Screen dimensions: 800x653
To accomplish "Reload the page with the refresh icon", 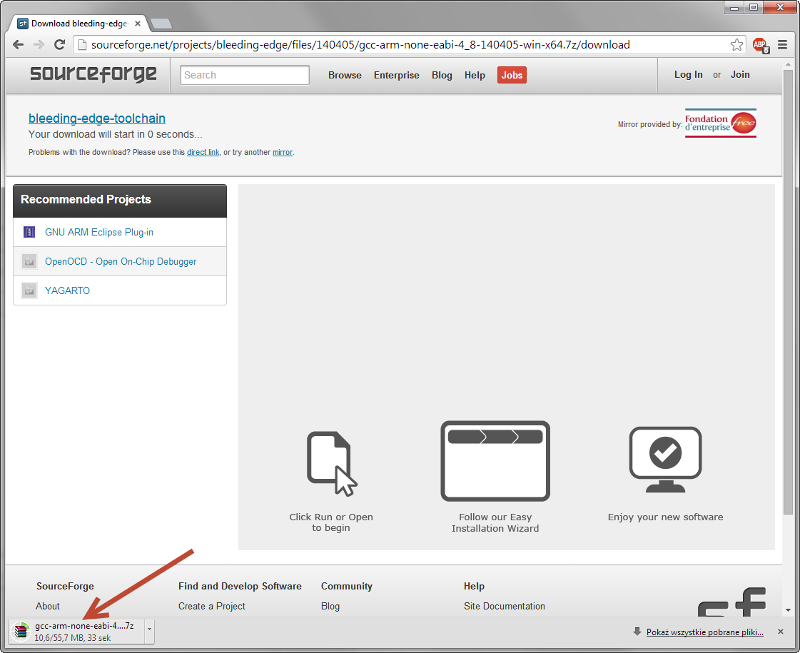I will tap(60, 45).
